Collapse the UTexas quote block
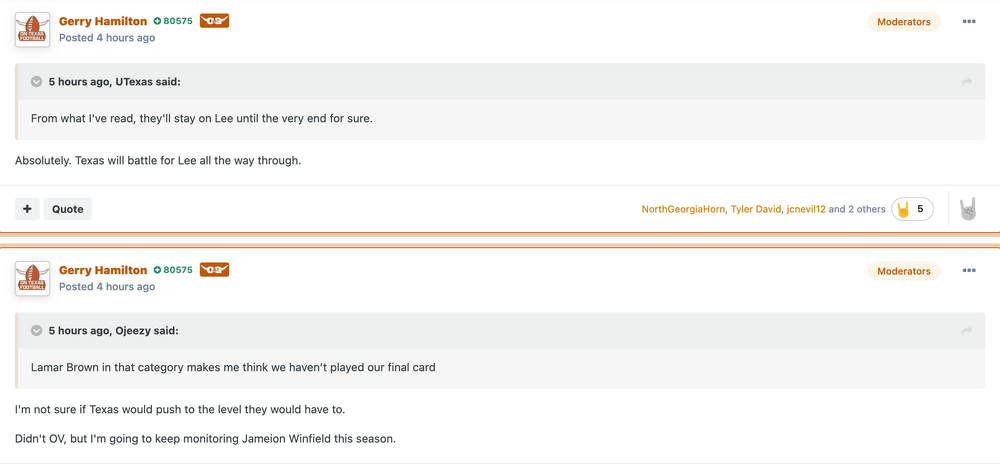This screenshot has width=1000, height=465. coord(37,82)
